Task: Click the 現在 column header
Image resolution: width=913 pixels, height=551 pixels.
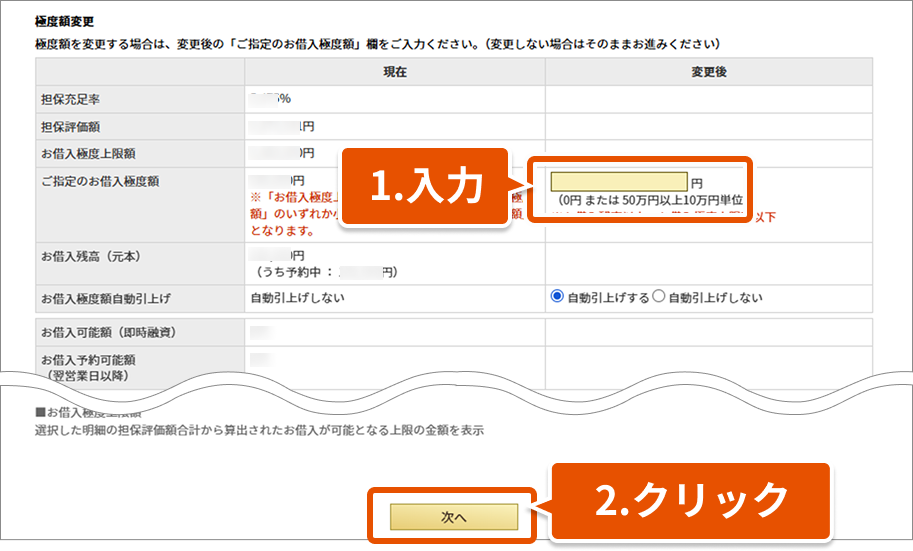Action: [394, 72]
